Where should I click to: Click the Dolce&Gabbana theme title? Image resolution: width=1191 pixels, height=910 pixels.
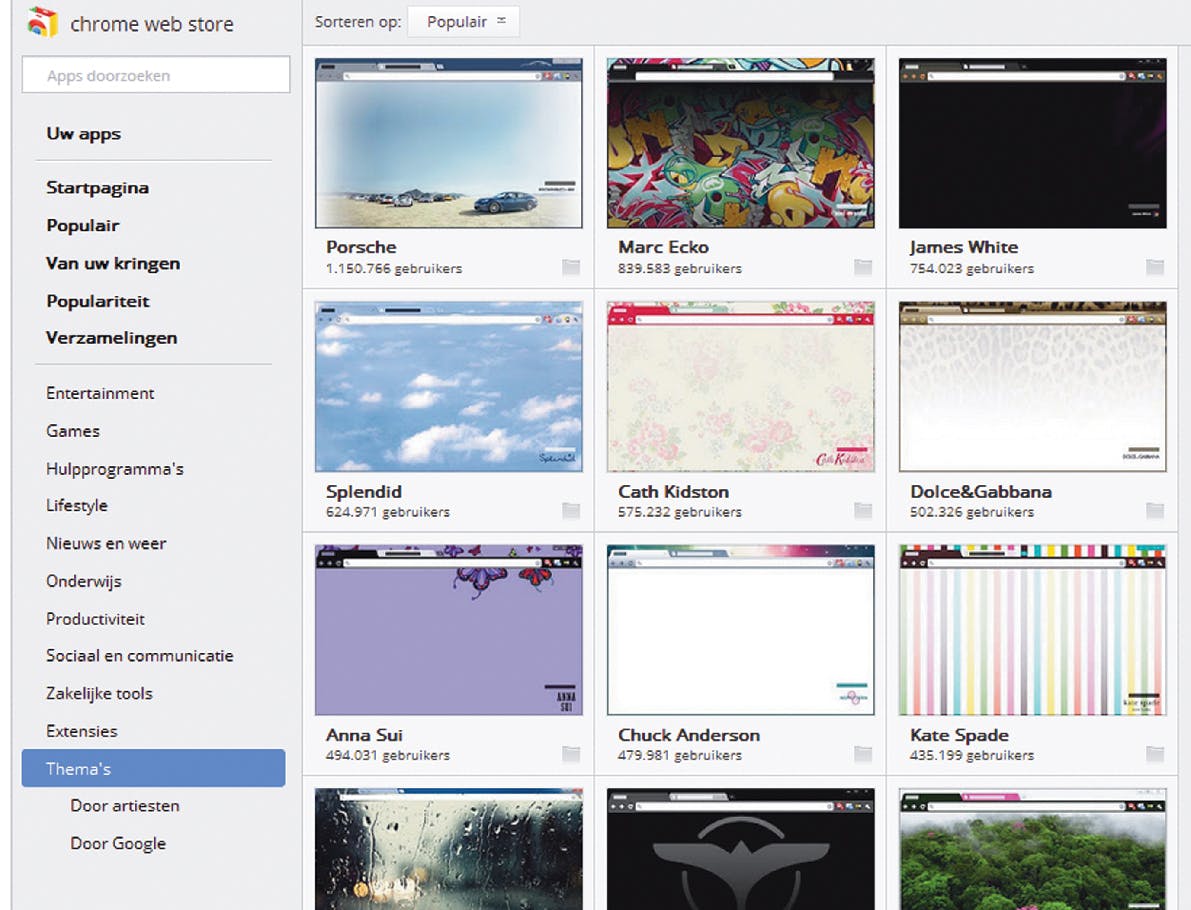click(981, 491)
